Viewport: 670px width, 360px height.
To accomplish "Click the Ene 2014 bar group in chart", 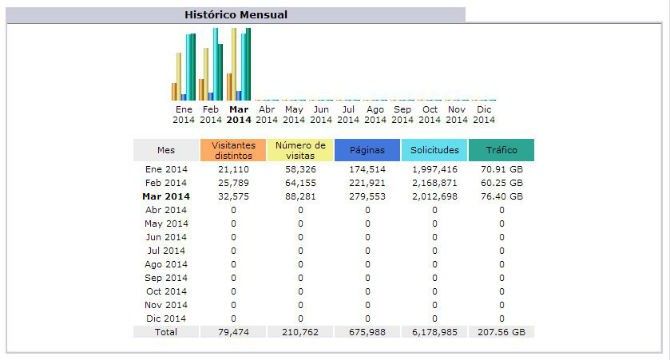I will 184,67.
